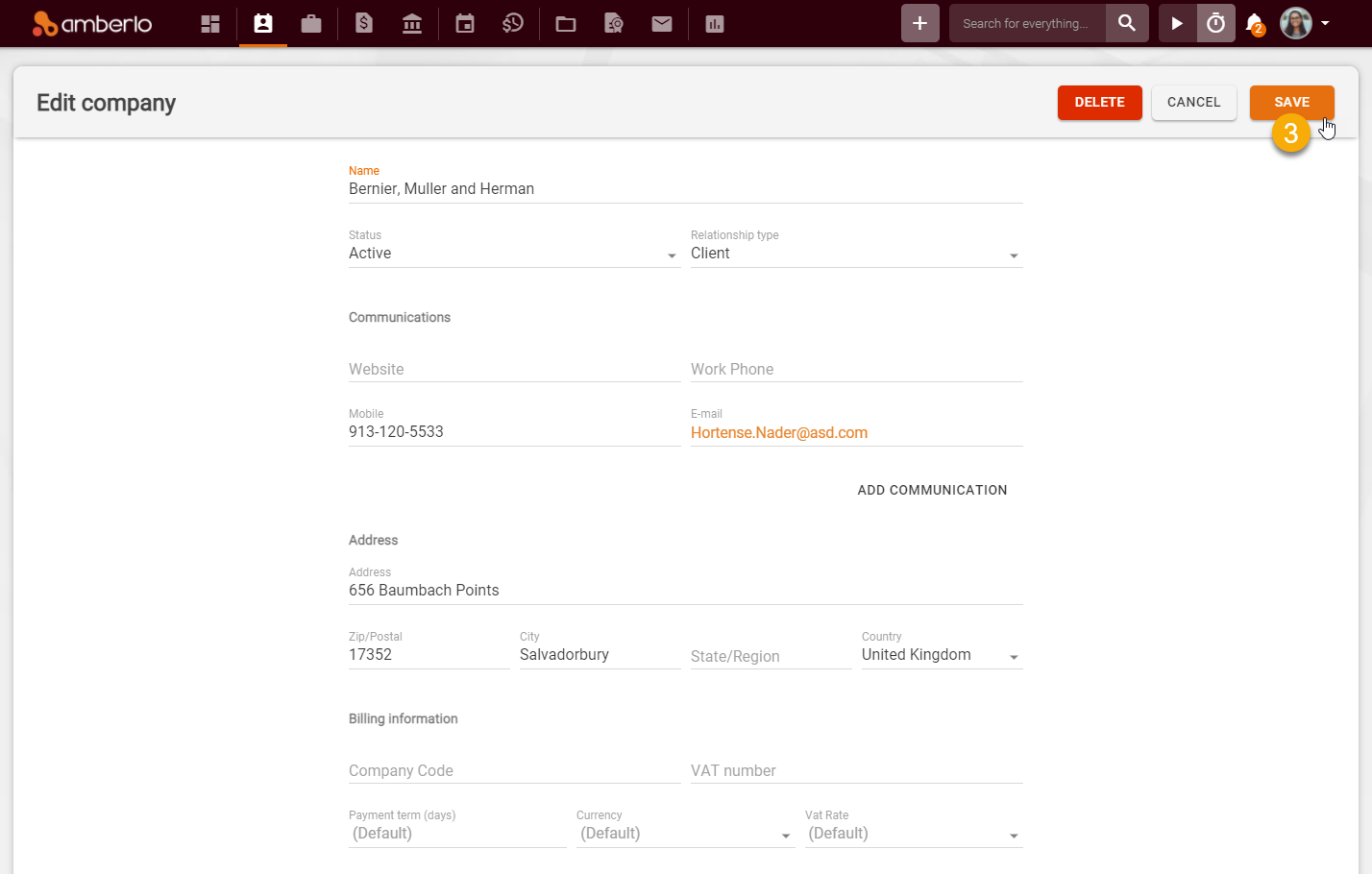
Task: Click the Work Phone field
Action: point(857,369)
